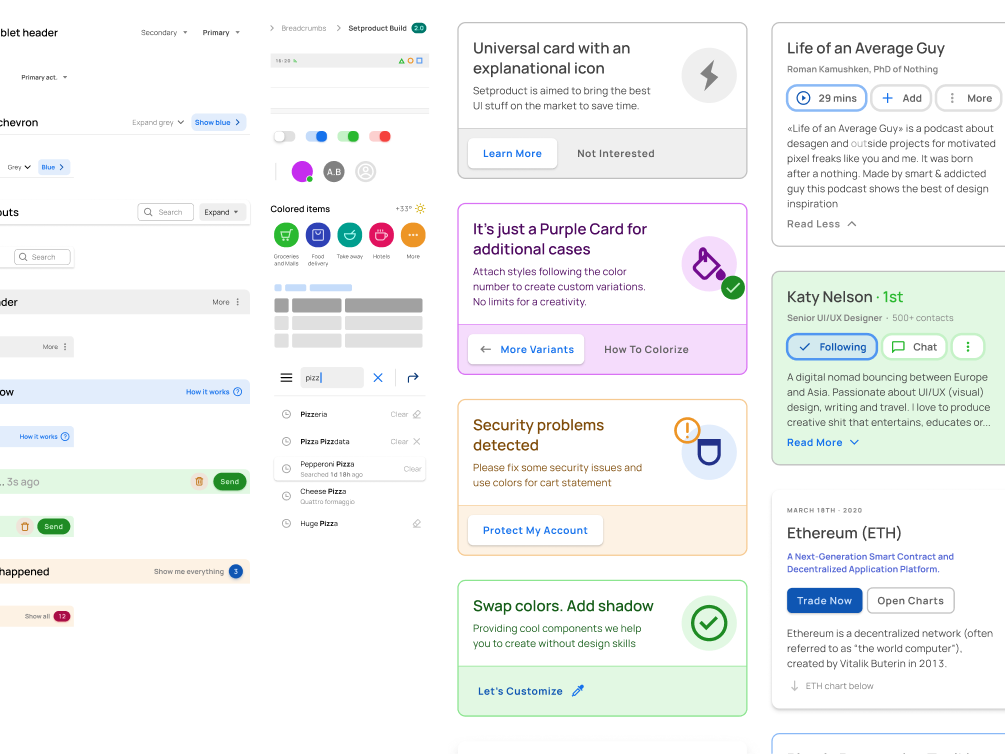Click the Chat button on Katy Nelson card
Image resolution: width=1005 pixels, height=754 pixels.
(x=914, y=347)
